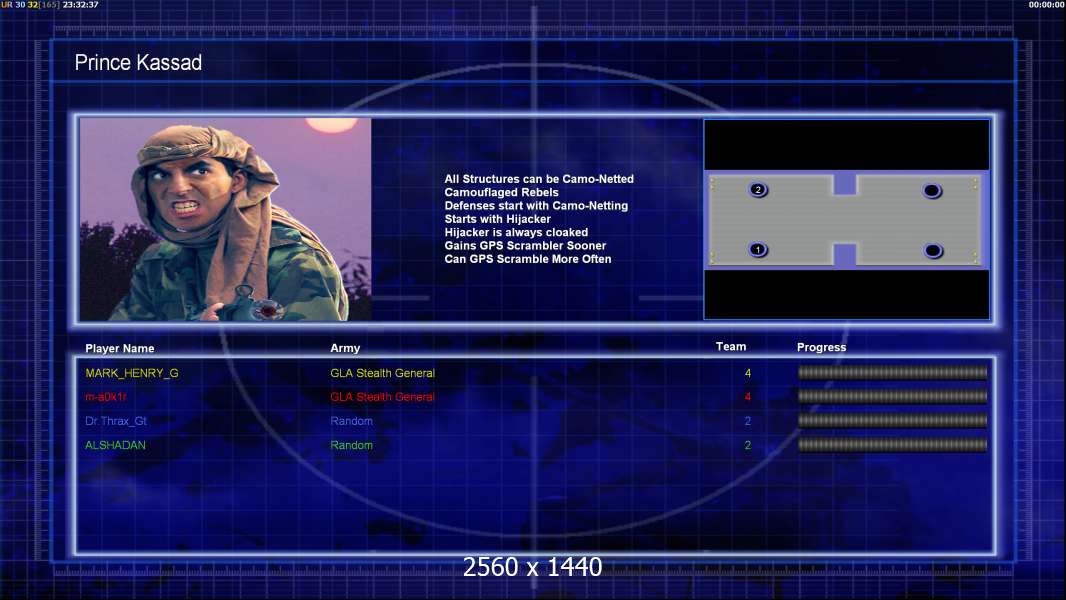Click the Prince Kassad title text
Viewport: 1066px width, 600px height.
coord(138,63)
